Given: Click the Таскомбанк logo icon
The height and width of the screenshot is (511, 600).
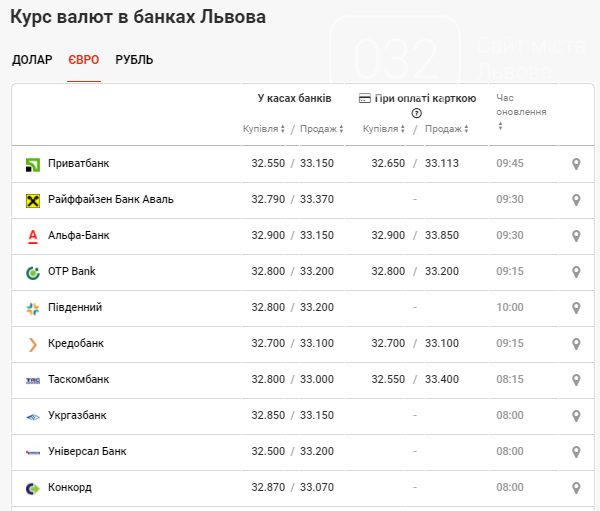Looking at the screenshot, I should 32,380.
